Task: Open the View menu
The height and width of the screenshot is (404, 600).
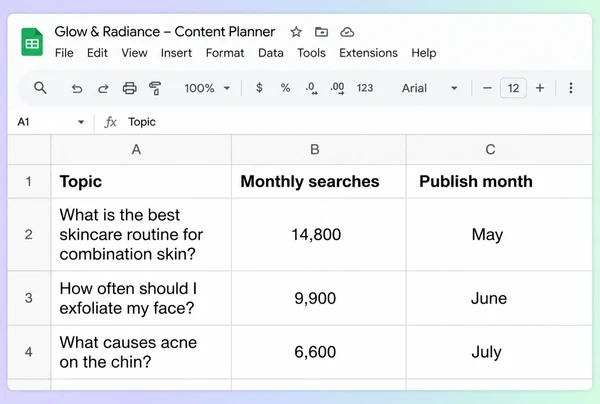Action: (134, 53)
